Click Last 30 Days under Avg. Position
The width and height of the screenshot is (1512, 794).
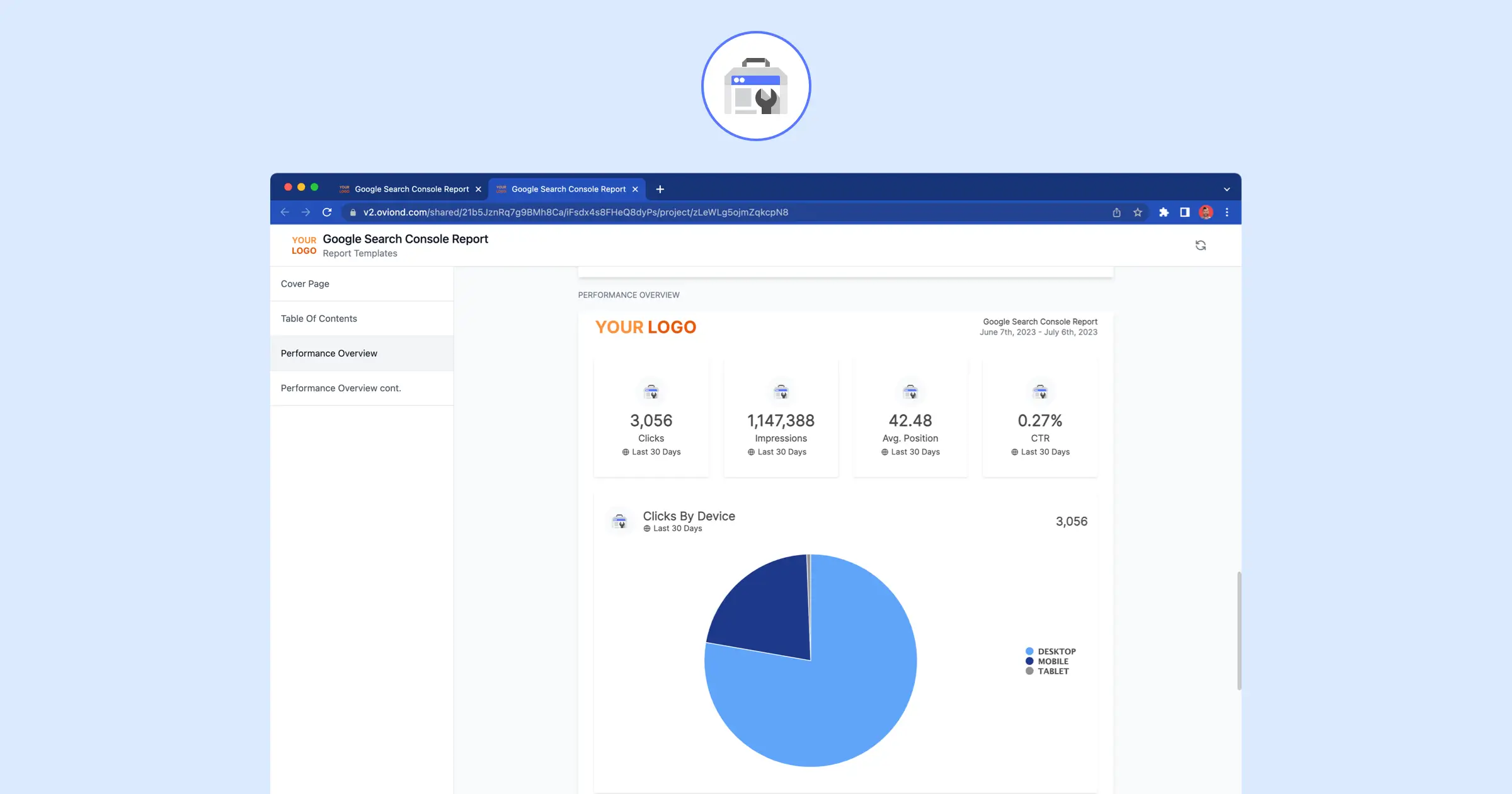coord(910,452)
